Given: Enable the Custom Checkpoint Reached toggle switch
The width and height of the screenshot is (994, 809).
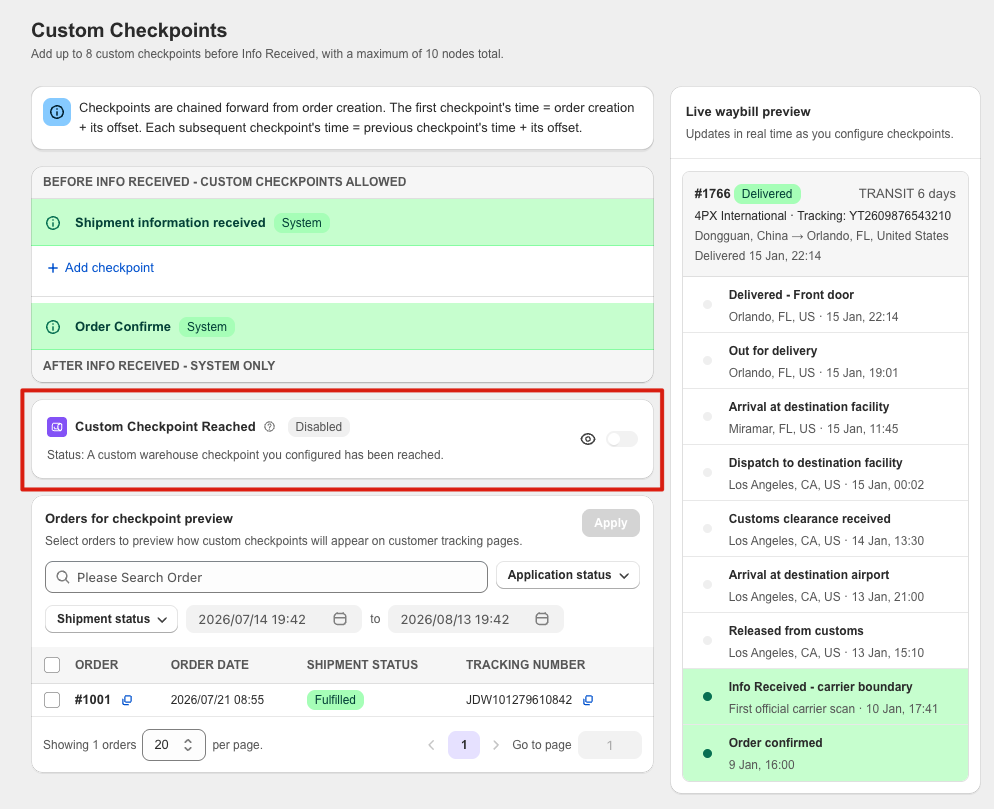Looking at the screenshot, I should pyautogui.click(x=621, y=439).
